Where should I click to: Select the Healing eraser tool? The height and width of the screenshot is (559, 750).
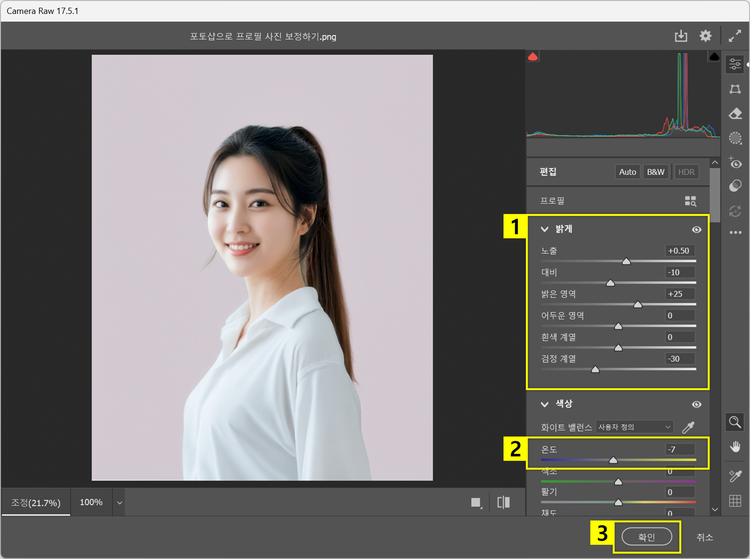(x=736, y=114)
